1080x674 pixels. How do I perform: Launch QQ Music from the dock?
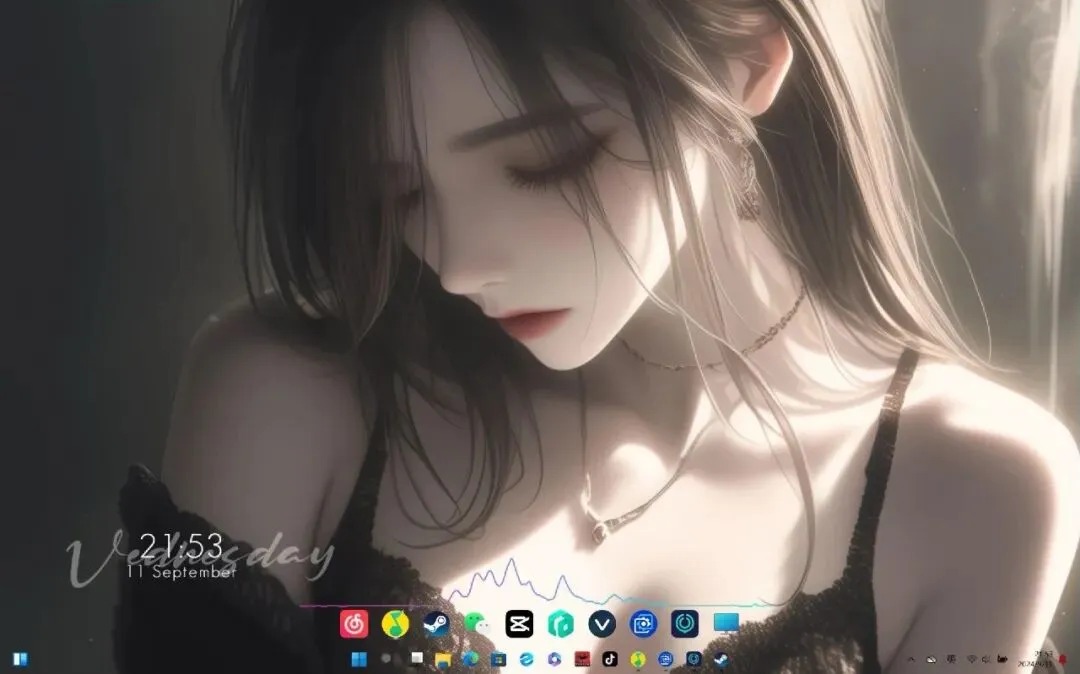tap(395, 624)
